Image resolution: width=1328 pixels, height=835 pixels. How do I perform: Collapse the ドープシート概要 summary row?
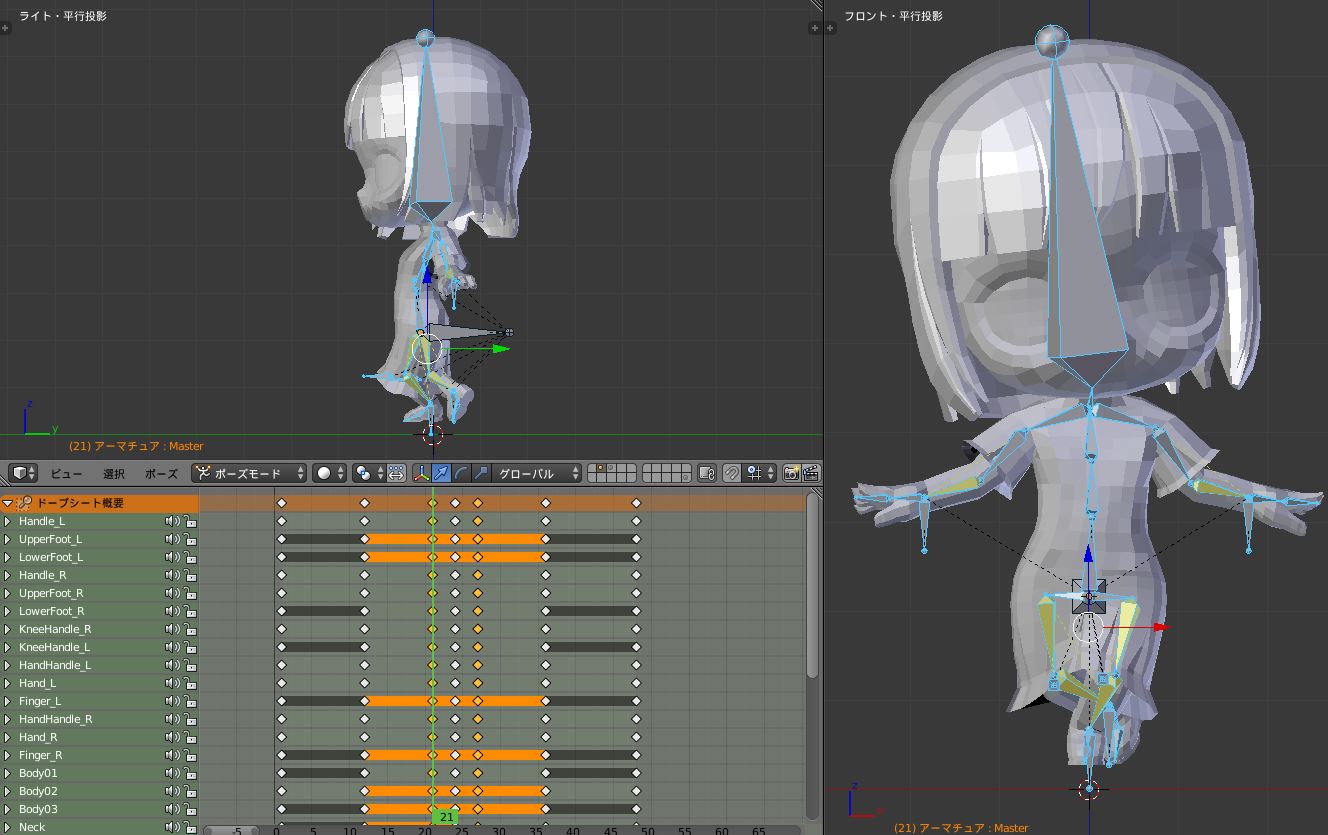8,503
